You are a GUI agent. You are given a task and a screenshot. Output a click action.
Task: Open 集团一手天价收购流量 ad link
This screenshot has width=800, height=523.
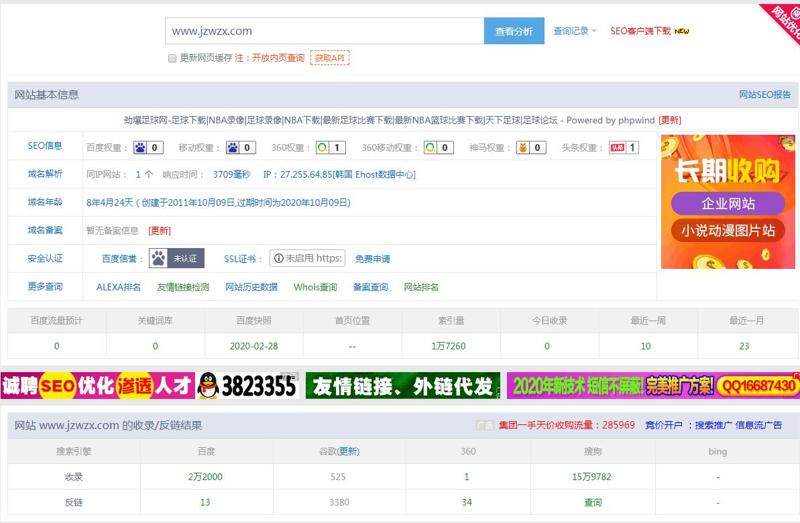tap(566, 425)
